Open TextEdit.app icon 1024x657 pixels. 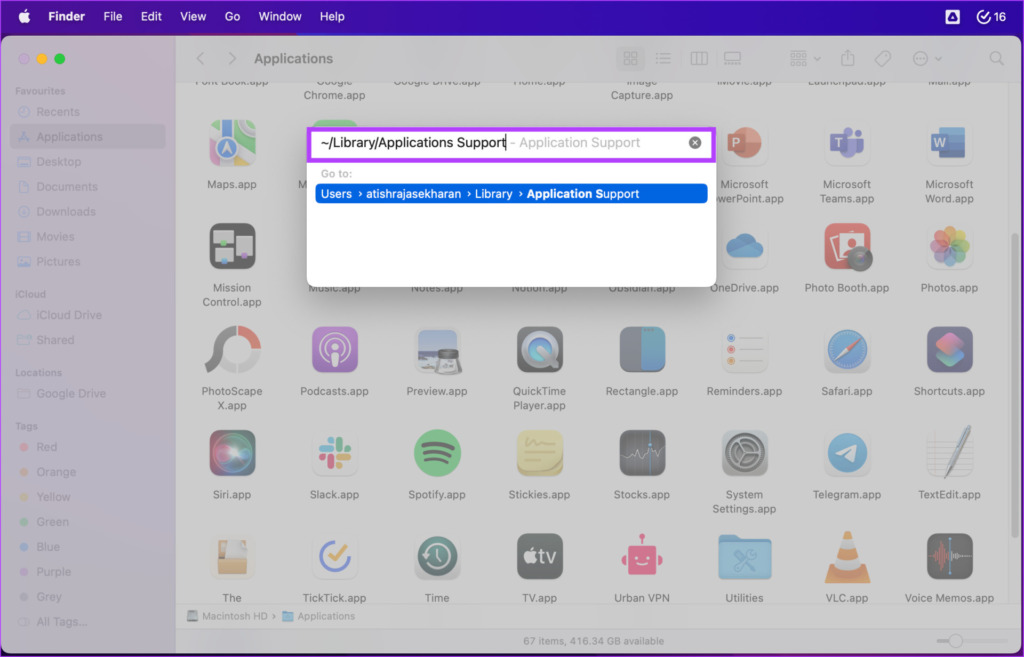950,453
